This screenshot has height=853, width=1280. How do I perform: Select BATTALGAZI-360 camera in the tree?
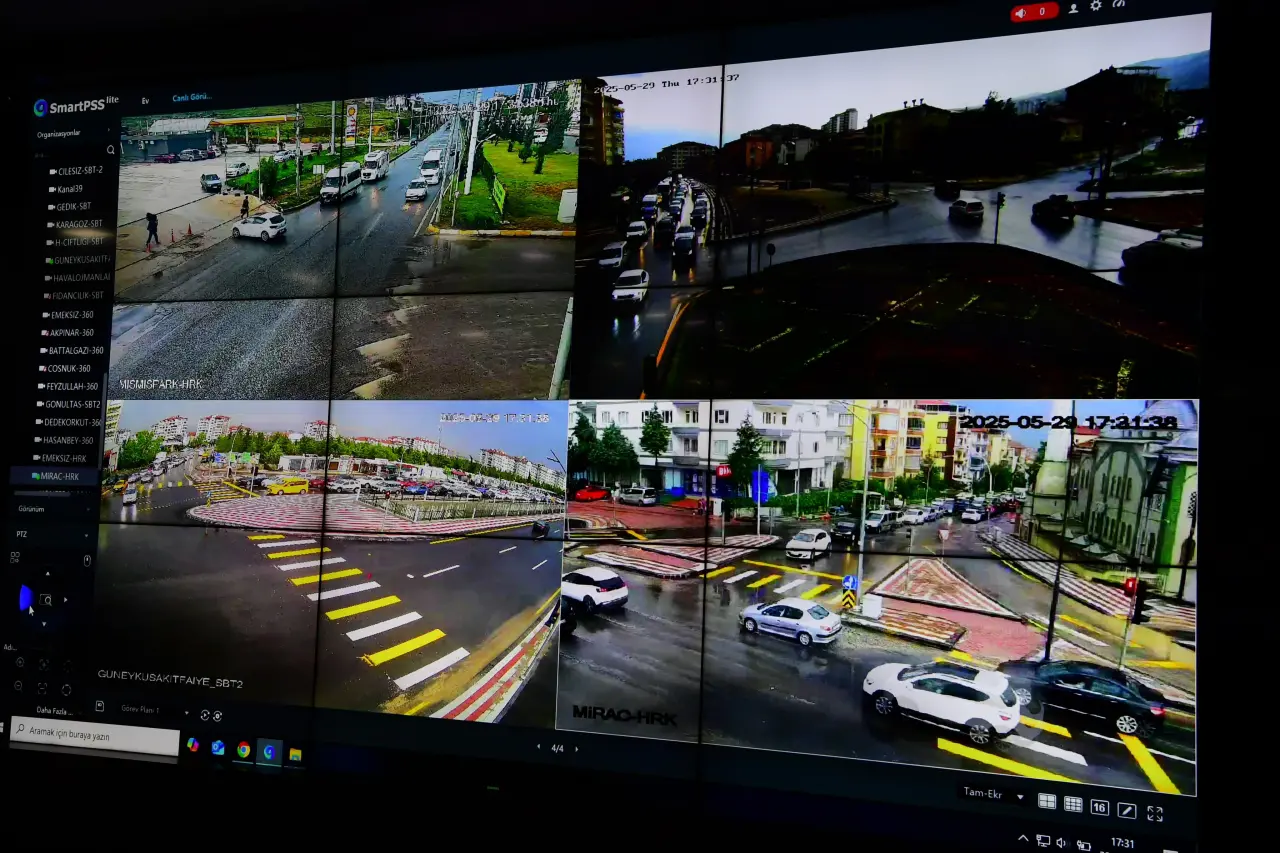click(x=73, y=351)
